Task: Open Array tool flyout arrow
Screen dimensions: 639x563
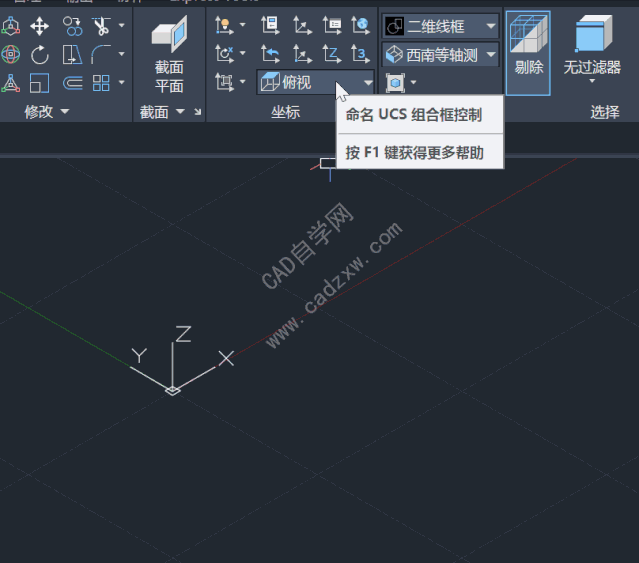Action: (x=121, y=82)
